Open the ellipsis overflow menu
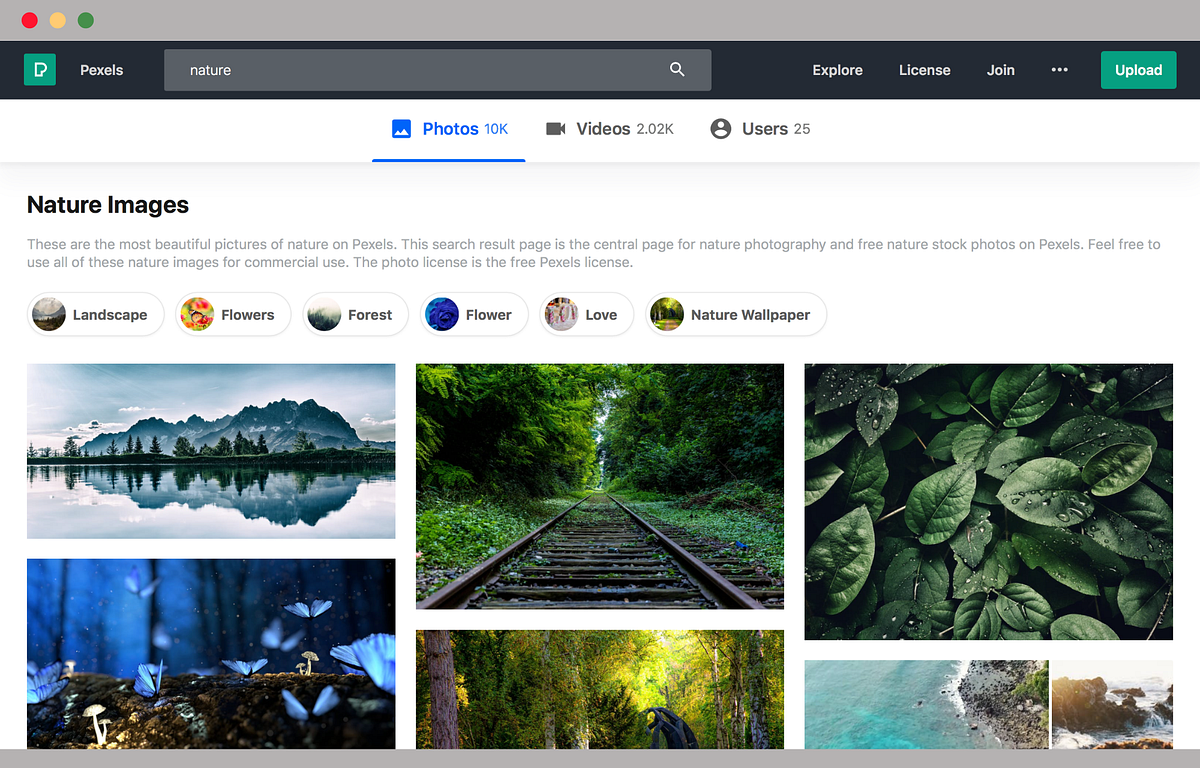 click(1059, 70)
